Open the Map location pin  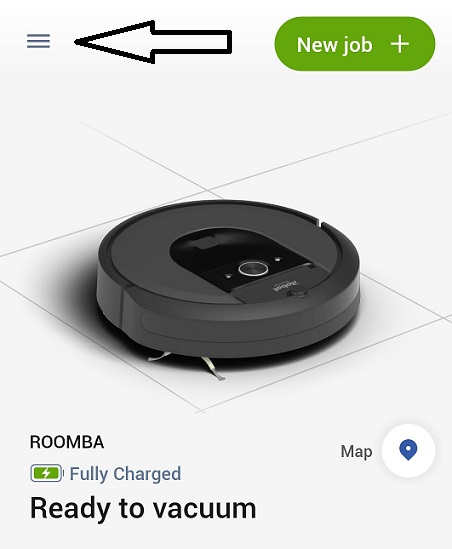408,450
